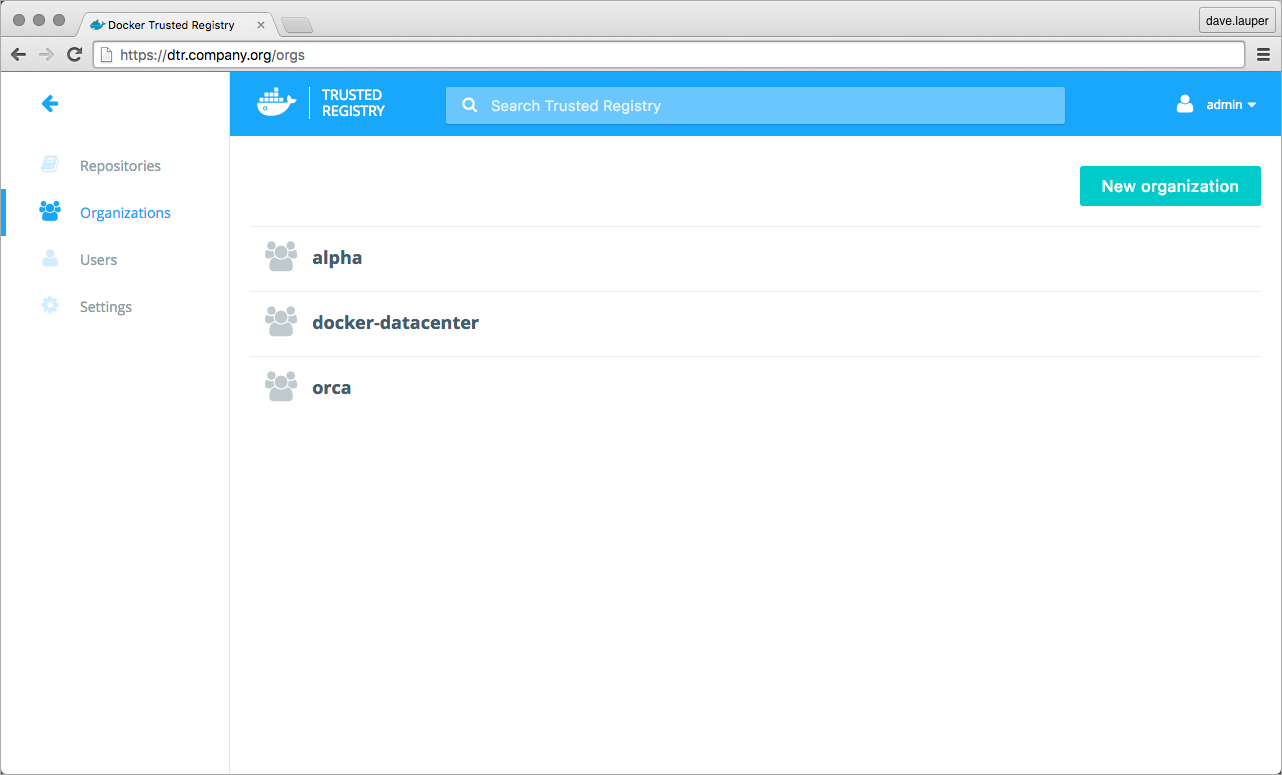Expand the admin account dropdown
The width and height of the screenshot is (1282, 775).
[1251, 105]
